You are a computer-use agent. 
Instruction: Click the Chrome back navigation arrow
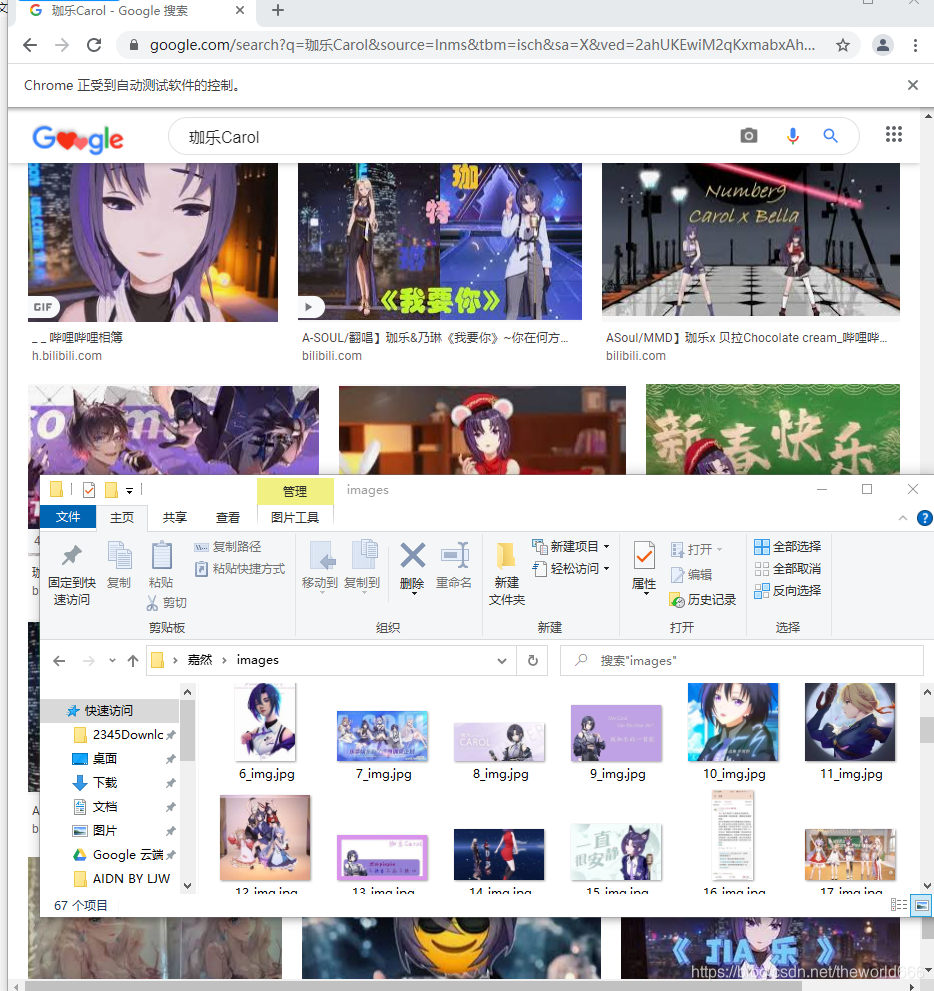[x=30, y=45]
